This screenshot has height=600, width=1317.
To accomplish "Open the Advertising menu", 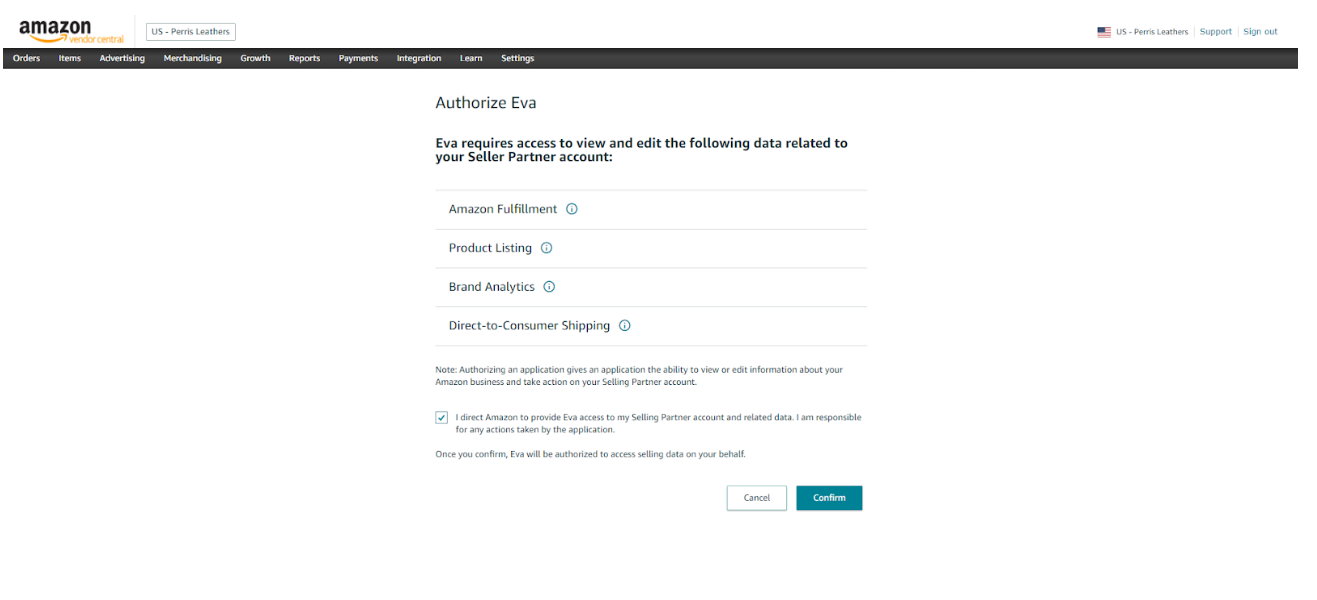I will coord(122,58).
